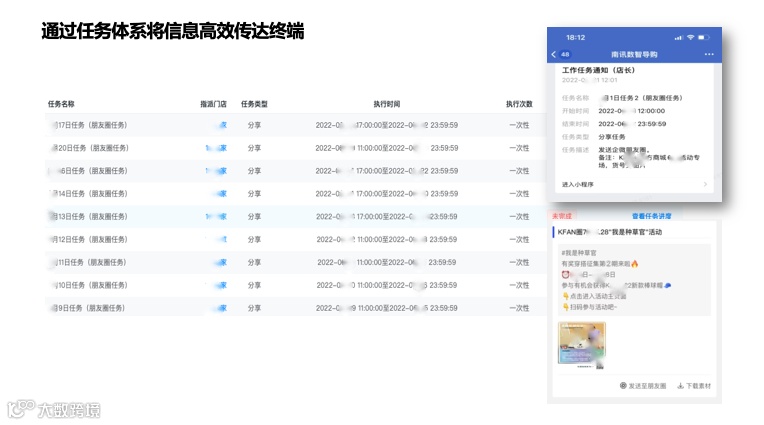Select the 11日任务（朋友圈任务）row name
The height and width of the screenshot is (425, 764).
point(89,263)
